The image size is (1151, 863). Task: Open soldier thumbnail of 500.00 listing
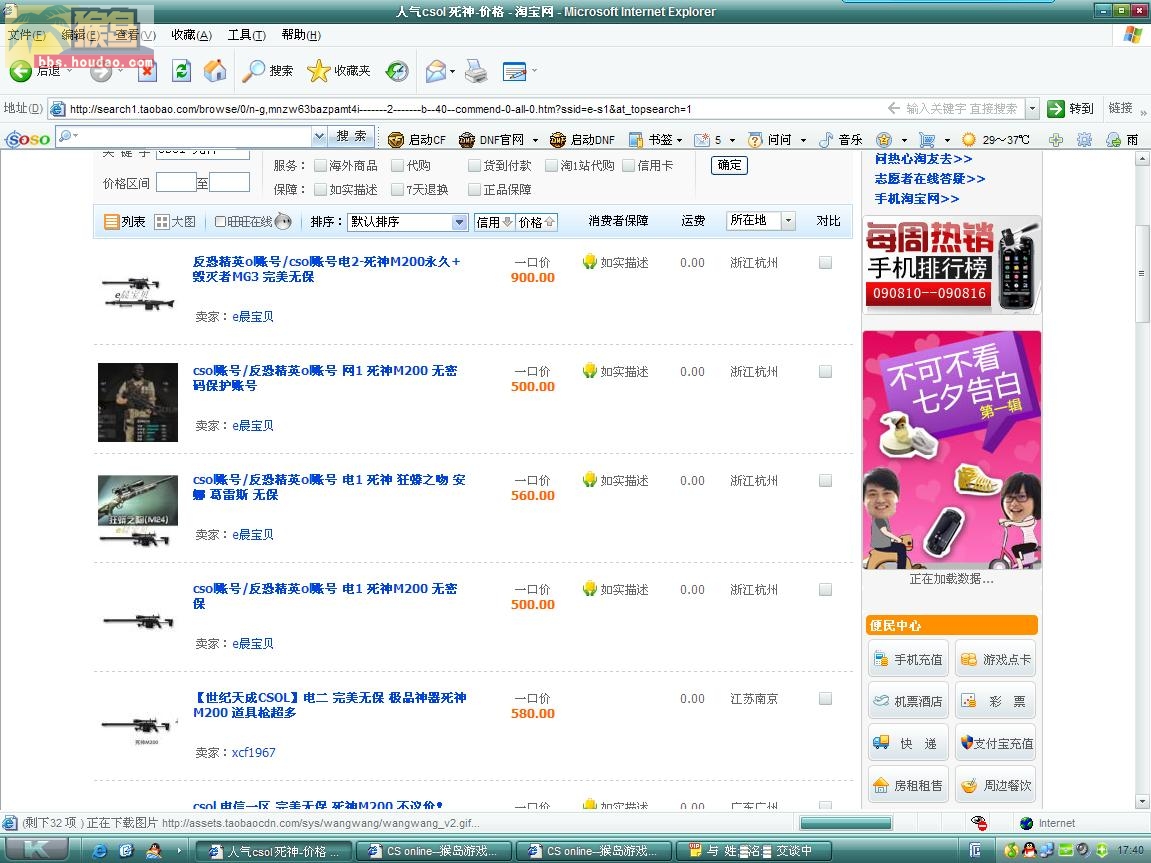tap(138, 402)
